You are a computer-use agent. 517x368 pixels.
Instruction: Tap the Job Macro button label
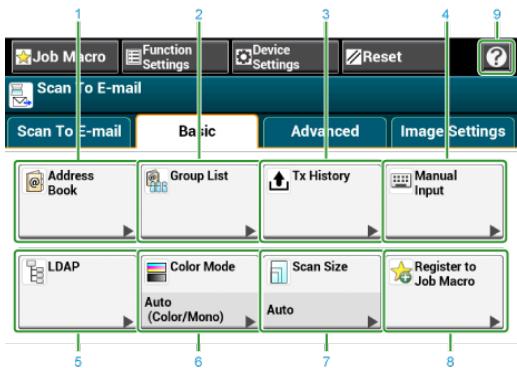click(69, 57)
